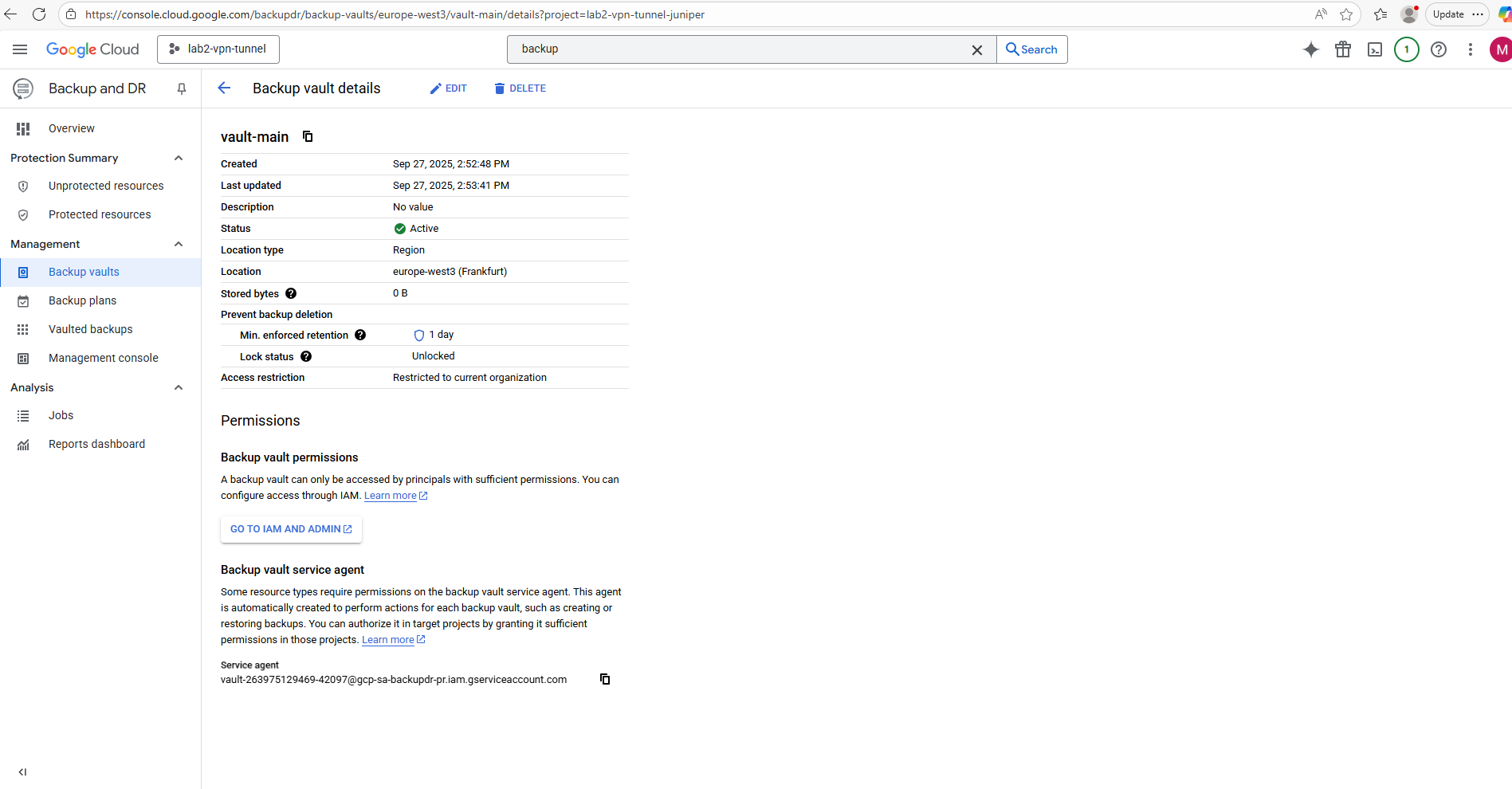The image size is (1512, 789).
Task: Collapse the Protection Summary section
Action: click(179, 158)
